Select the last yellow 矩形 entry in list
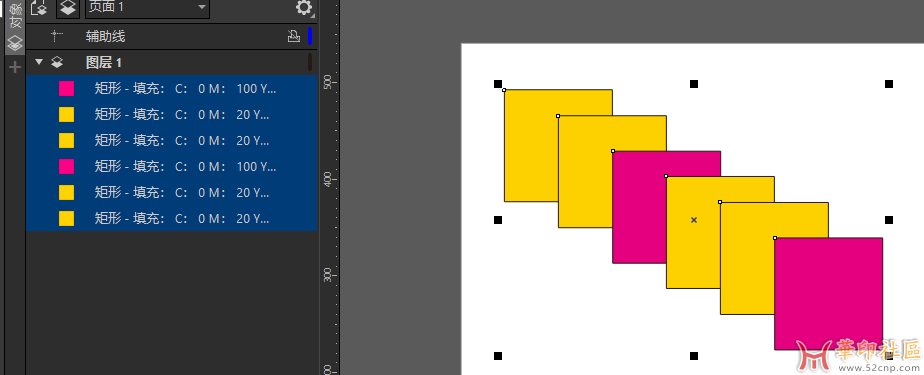This screenshot has height=375, width=924. (171, 218)
